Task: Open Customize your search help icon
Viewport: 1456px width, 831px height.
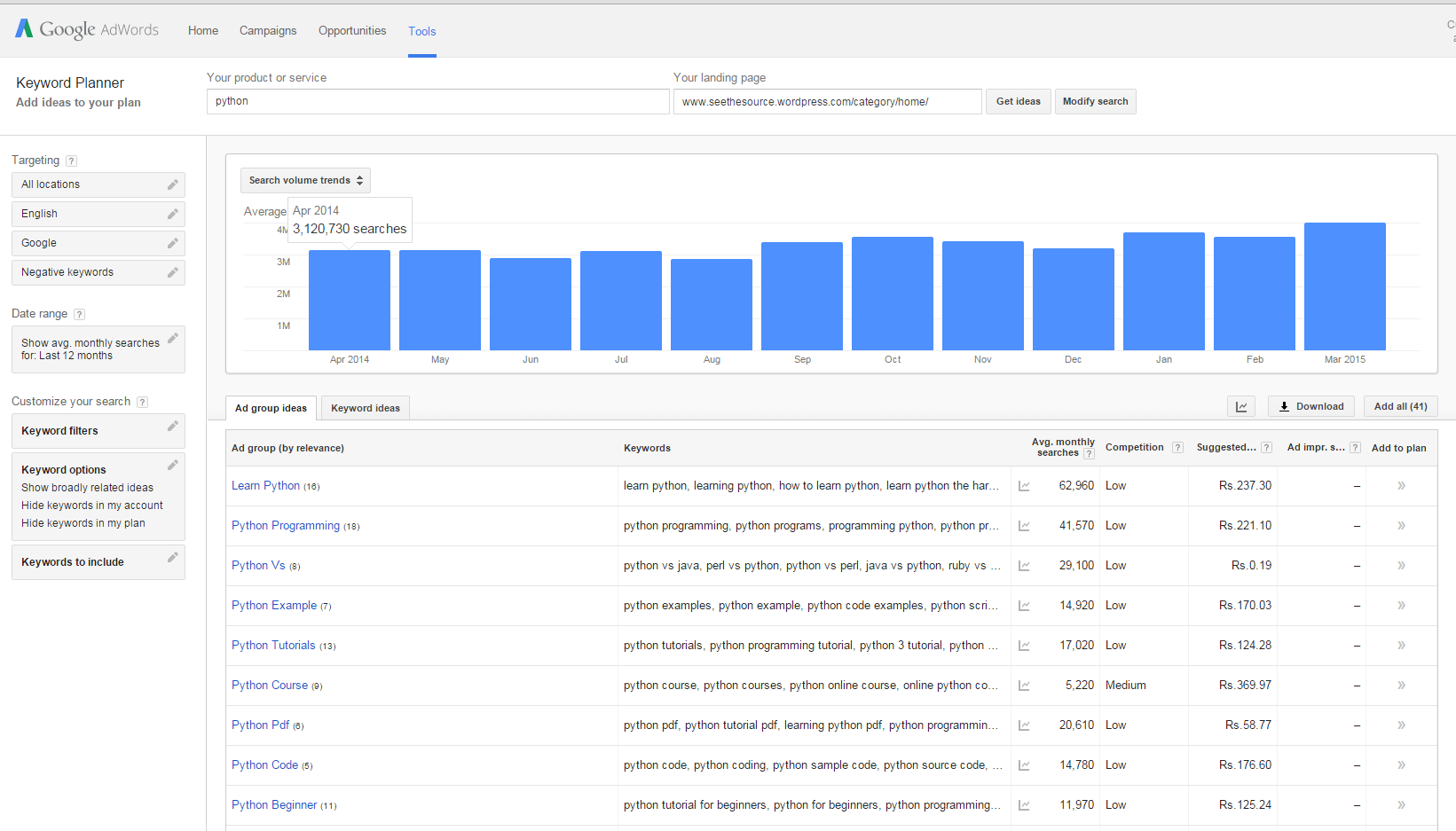Action: pyautogui.click(x=143, y=402)
